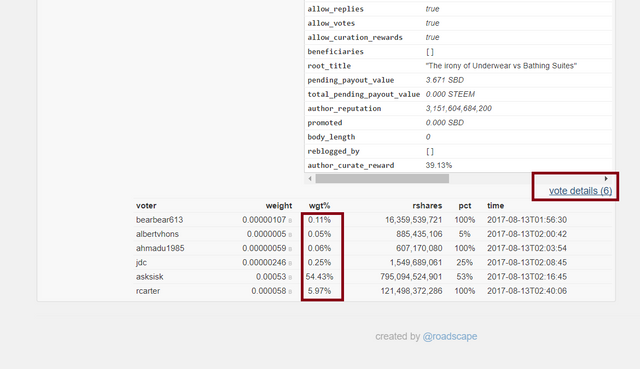Click the beneficiaries key label

335,51
